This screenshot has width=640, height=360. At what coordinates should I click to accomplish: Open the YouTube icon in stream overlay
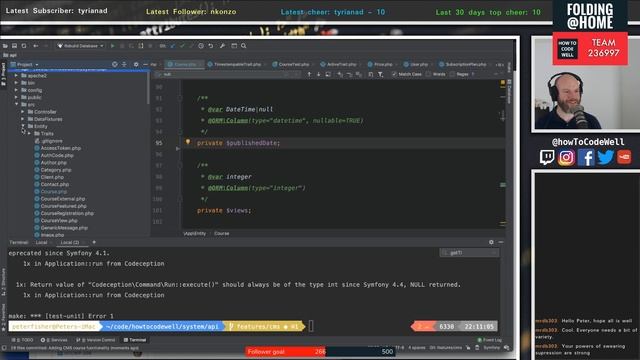[x=624, y=157]
